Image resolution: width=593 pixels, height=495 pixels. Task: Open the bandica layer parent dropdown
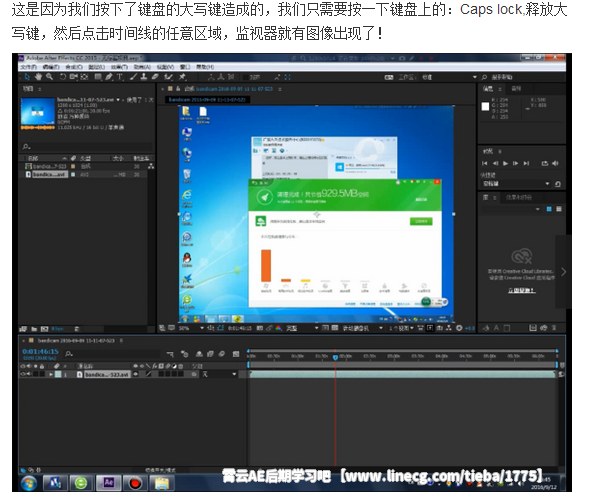(219, 374)
